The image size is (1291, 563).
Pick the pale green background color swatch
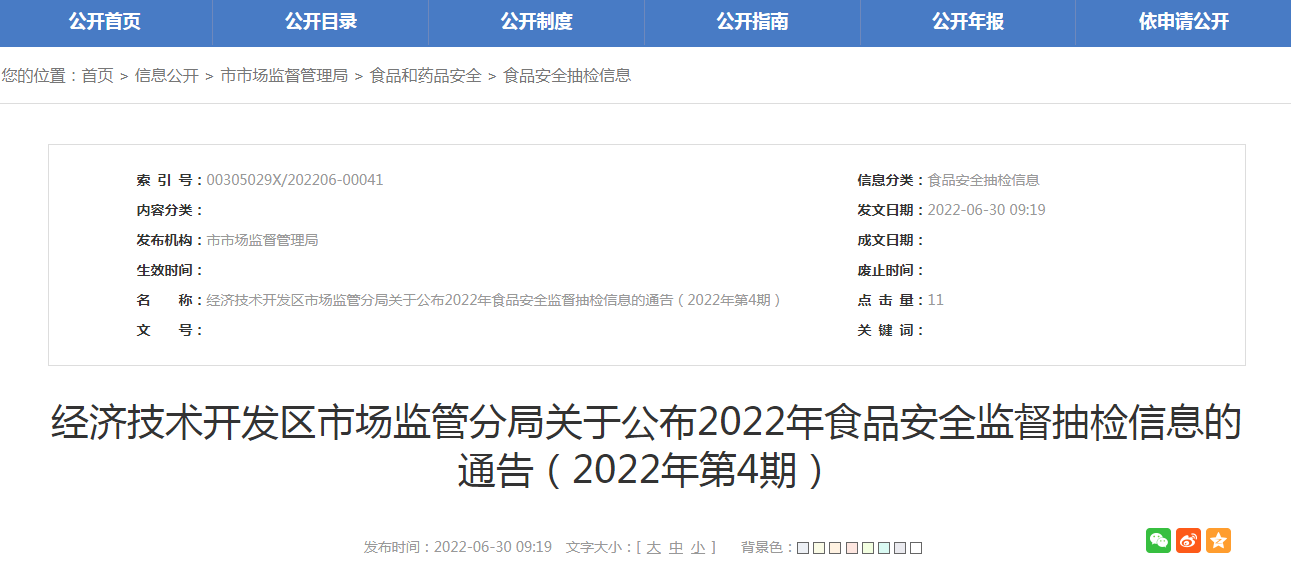pos(867,548)
